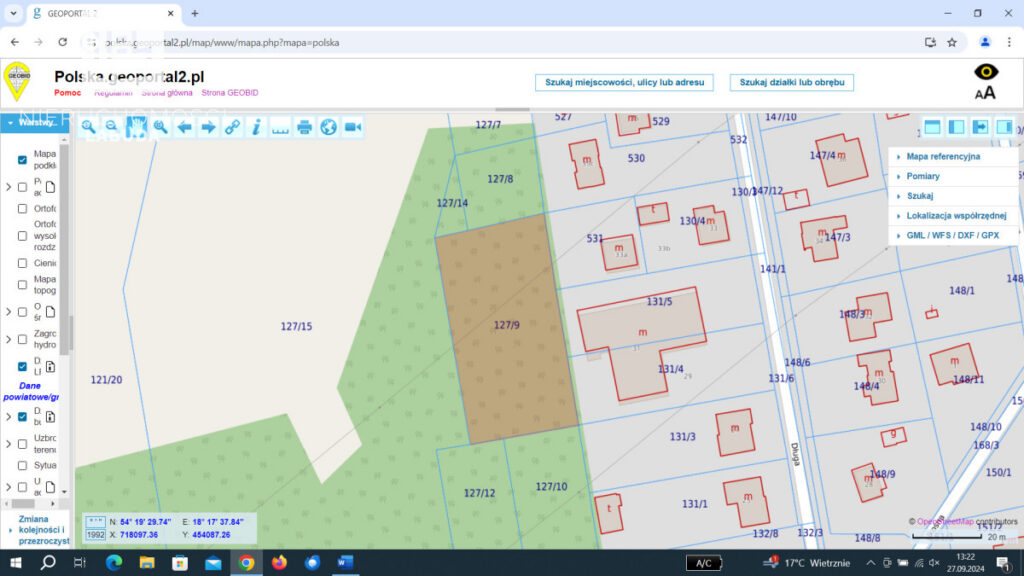Click the chain link share icon
This screenshot has height=576, width=1024.
coord(232,127)
